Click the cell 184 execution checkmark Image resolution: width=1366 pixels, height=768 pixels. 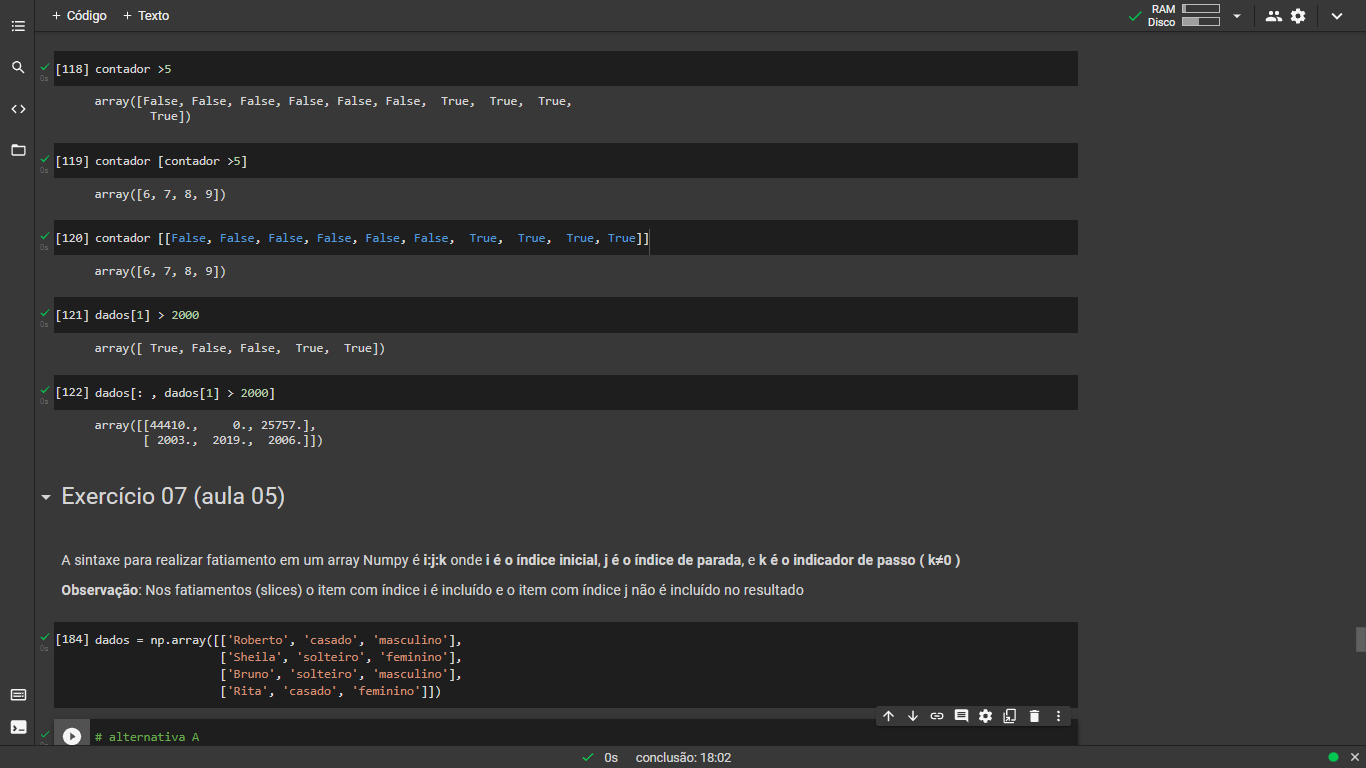point(44,636)
